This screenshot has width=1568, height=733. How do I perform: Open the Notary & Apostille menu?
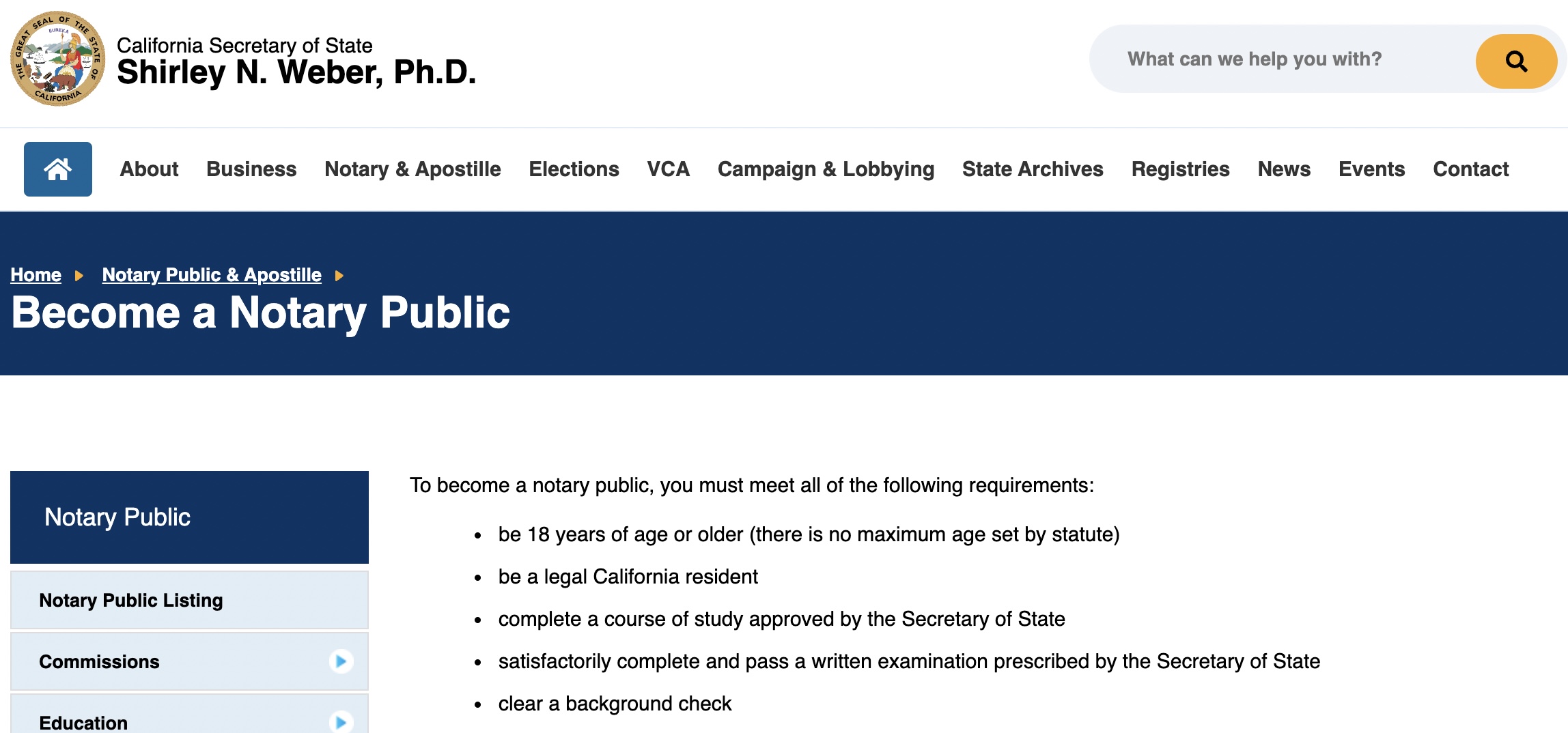click(x=412, y=169)
